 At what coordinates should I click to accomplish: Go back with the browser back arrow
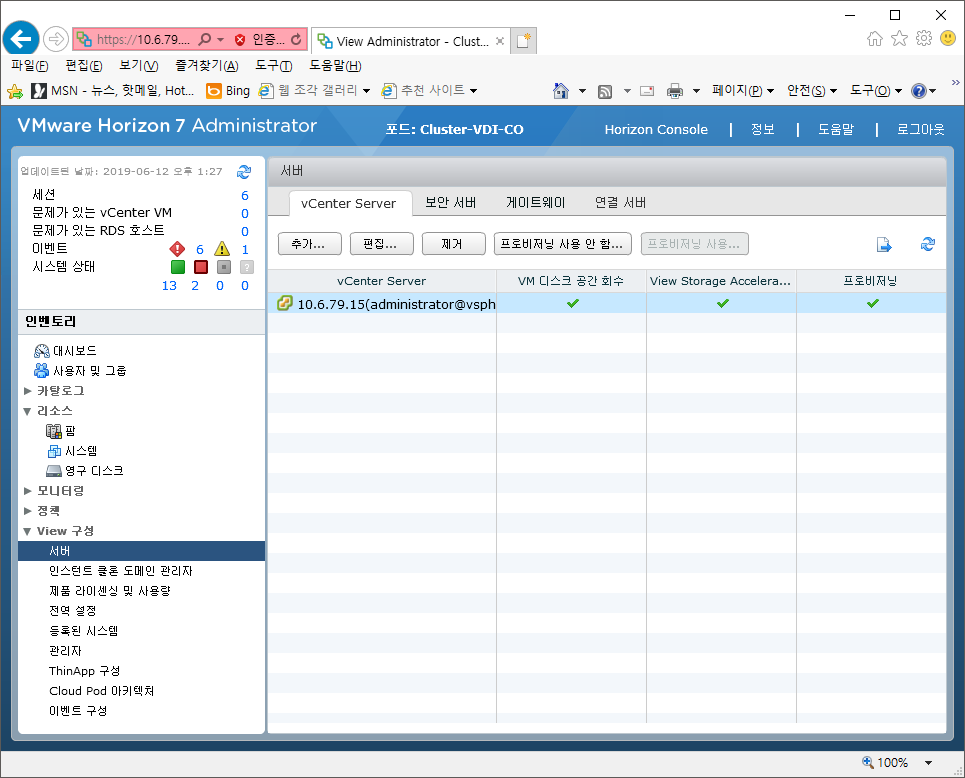click(21, 39)
